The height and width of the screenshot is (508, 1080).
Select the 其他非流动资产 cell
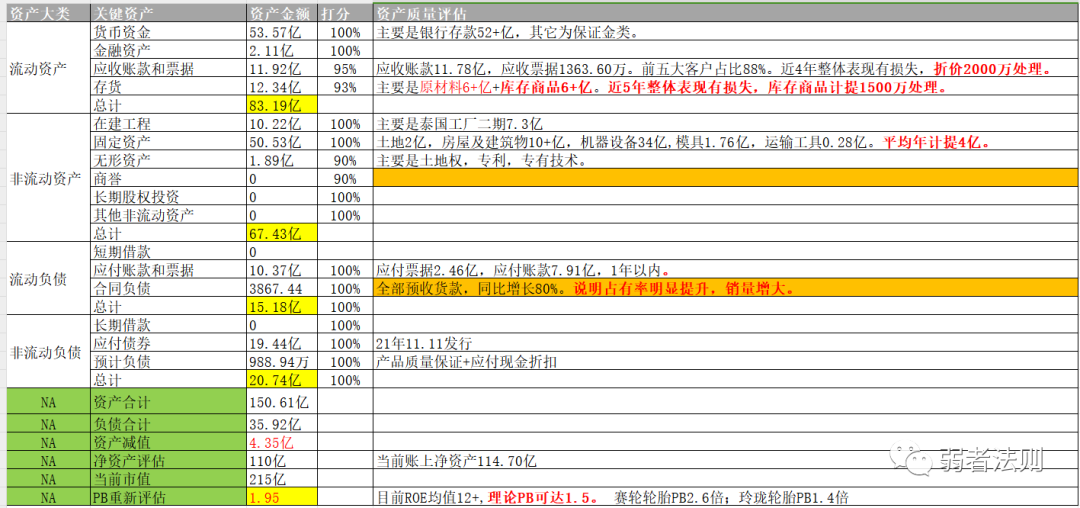pos(169,215)
